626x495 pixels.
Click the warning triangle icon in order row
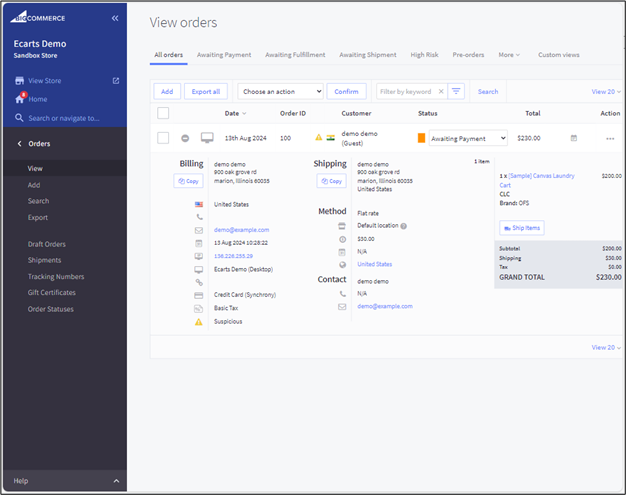319,137
